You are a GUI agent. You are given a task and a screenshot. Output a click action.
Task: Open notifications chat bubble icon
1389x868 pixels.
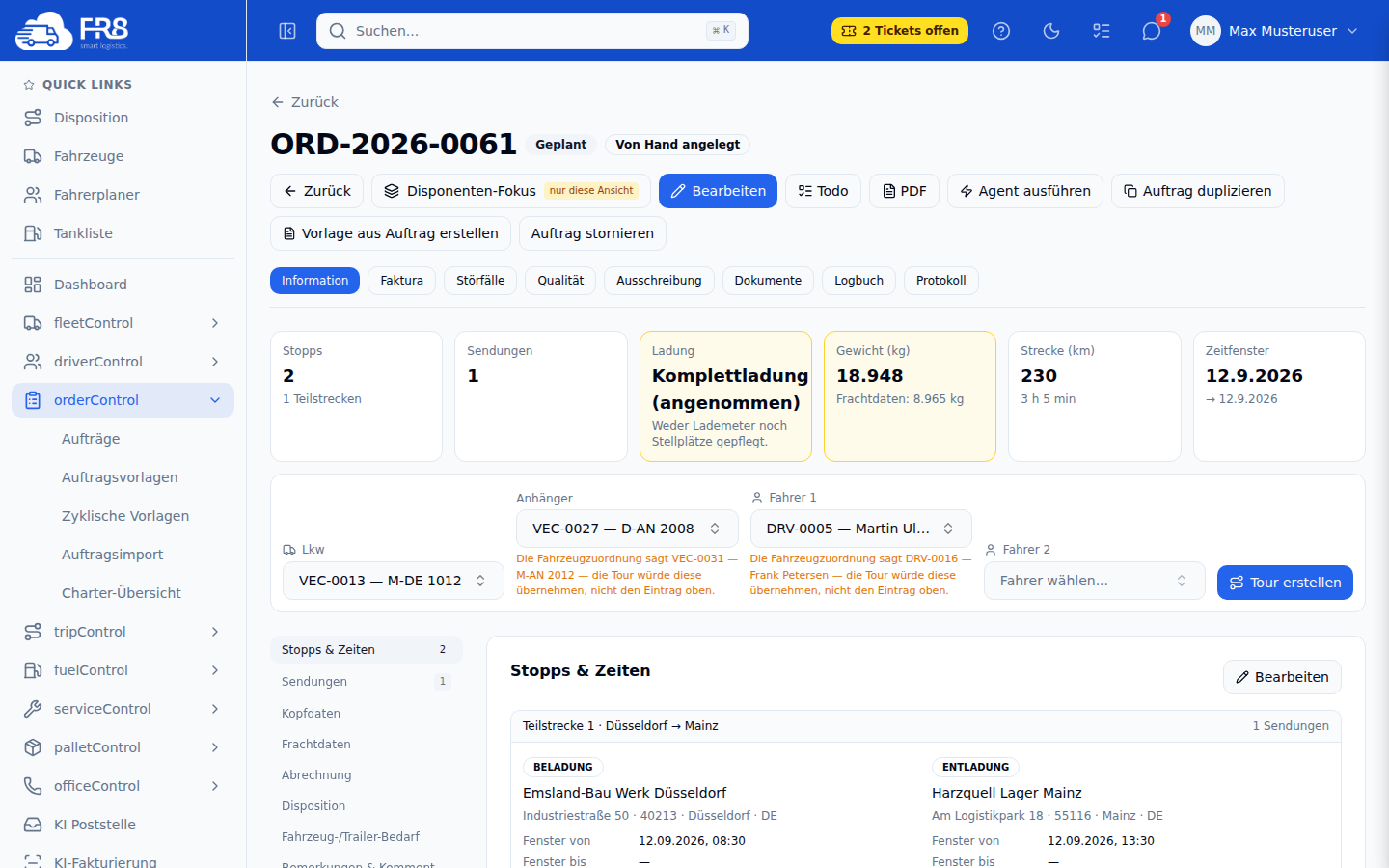(x=1152, y=31)
